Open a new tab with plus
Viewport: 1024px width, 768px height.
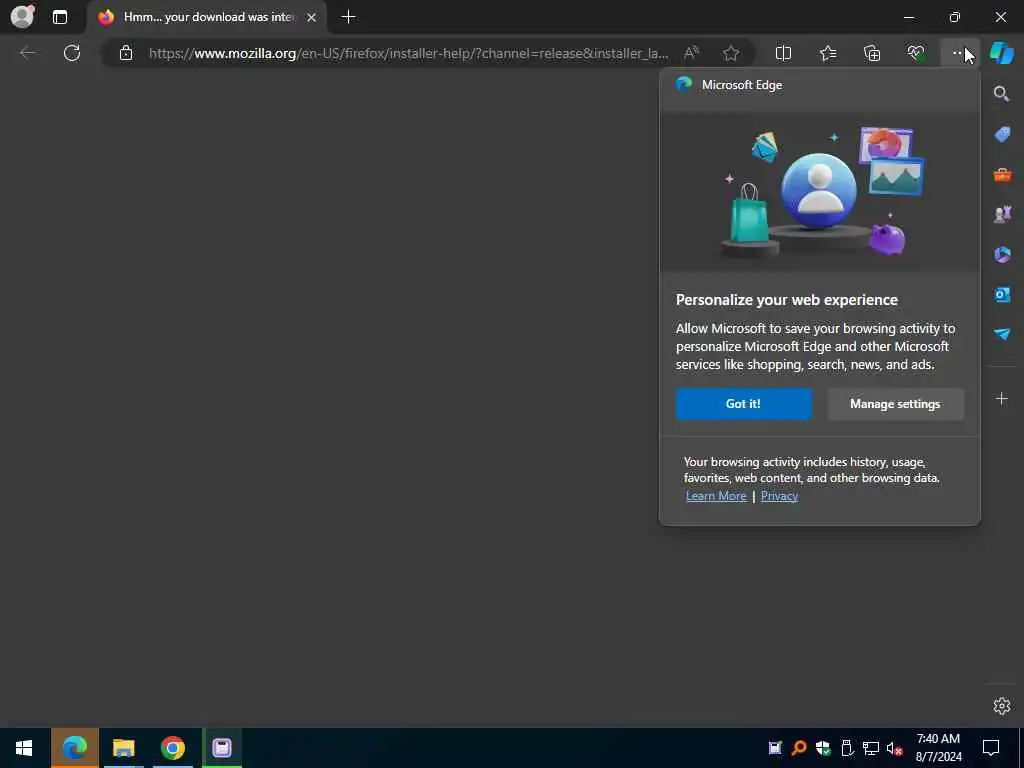(x=349, y=17)
